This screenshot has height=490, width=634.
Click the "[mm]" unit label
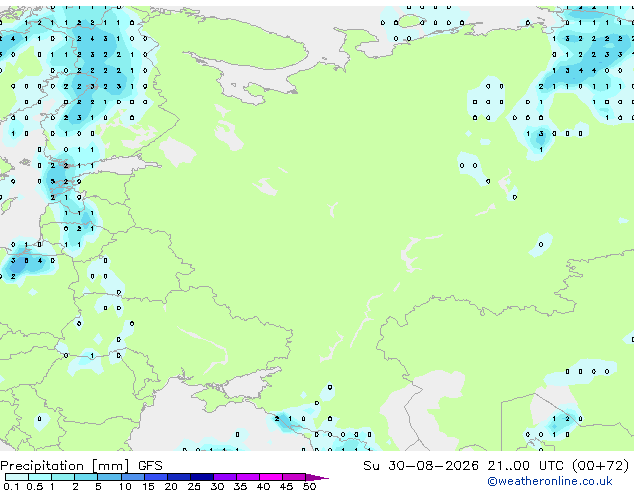(111, 466)
